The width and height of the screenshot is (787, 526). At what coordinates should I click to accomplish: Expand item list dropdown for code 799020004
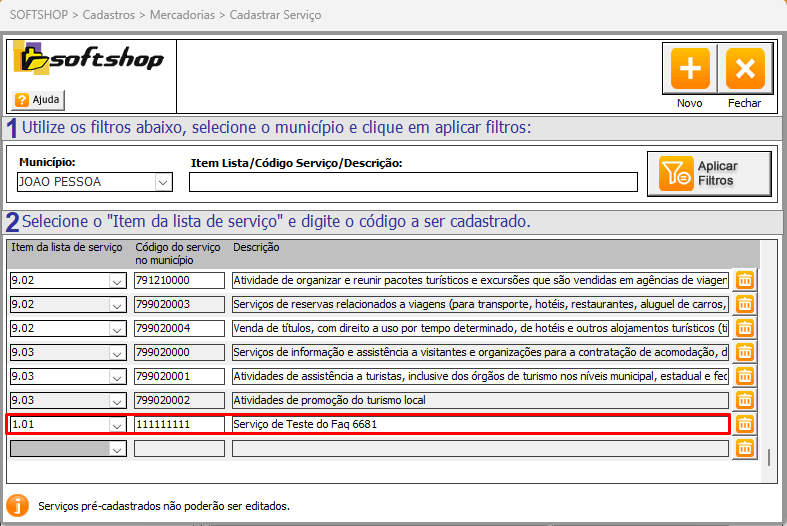[117, 329]
